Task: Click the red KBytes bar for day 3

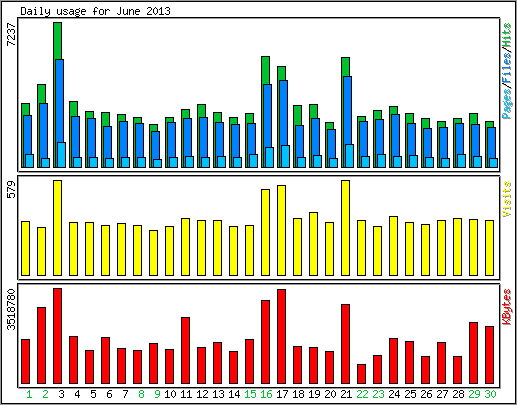Action: pyautogui.click(x=57, y=336)
